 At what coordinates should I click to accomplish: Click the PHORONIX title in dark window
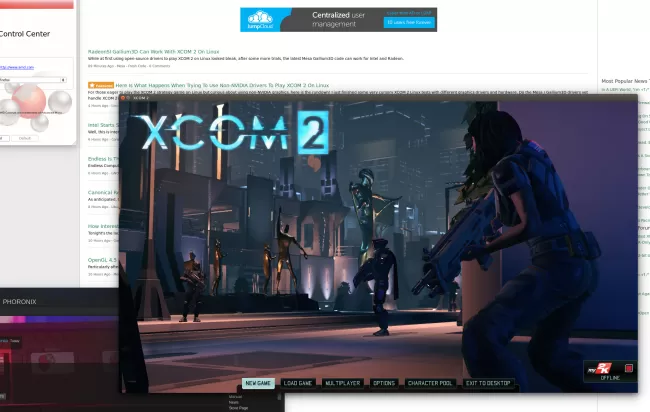(x=19, y=302)
